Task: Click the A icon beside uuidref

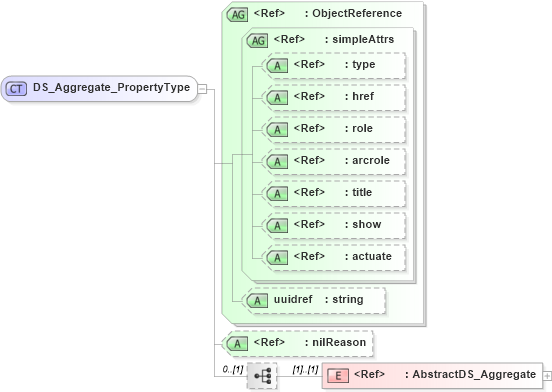Action: pyautogui.click(x=257, y=301)
